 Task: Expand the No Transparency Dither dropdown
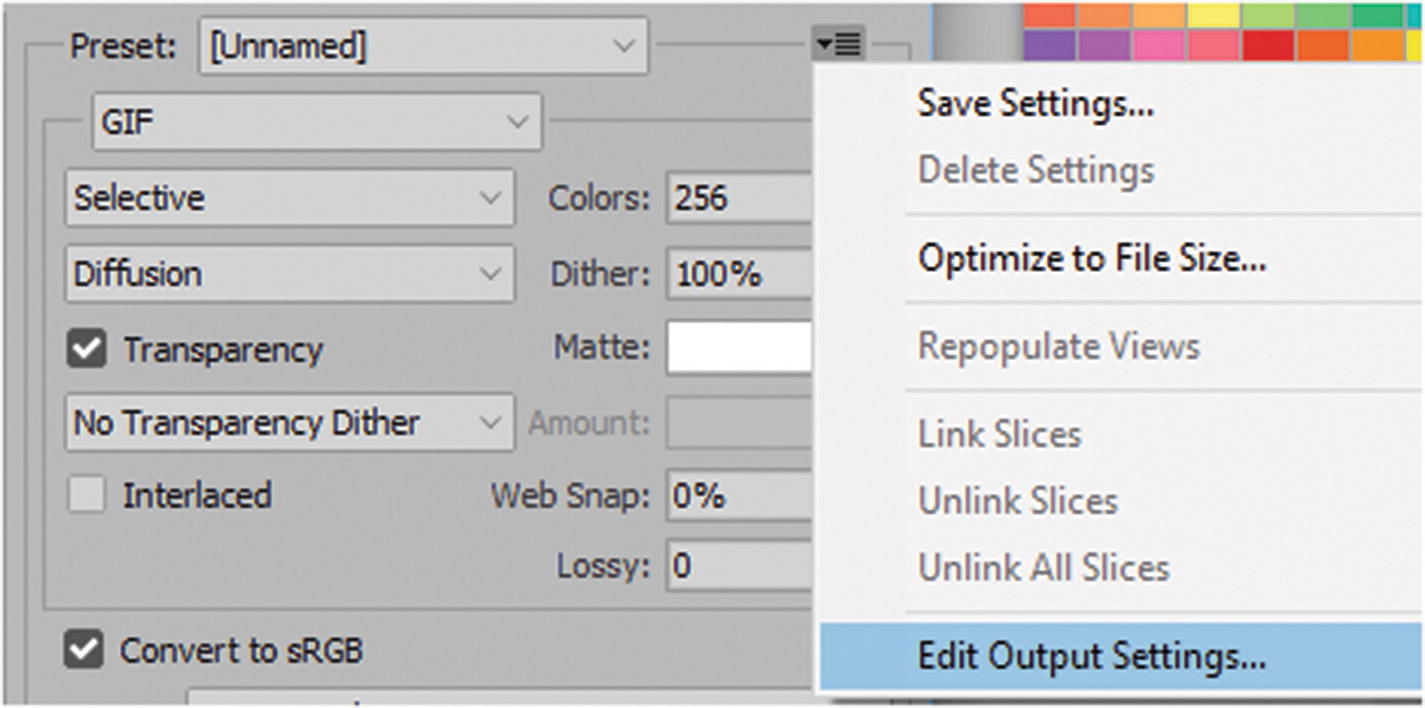pyautogui.click(x=289, y=422)
